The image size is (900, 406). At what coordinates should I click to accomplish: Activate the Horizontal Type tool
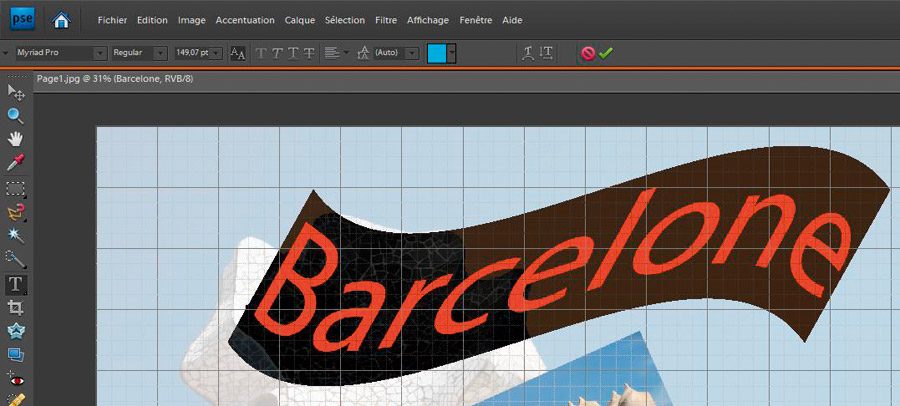16,284
